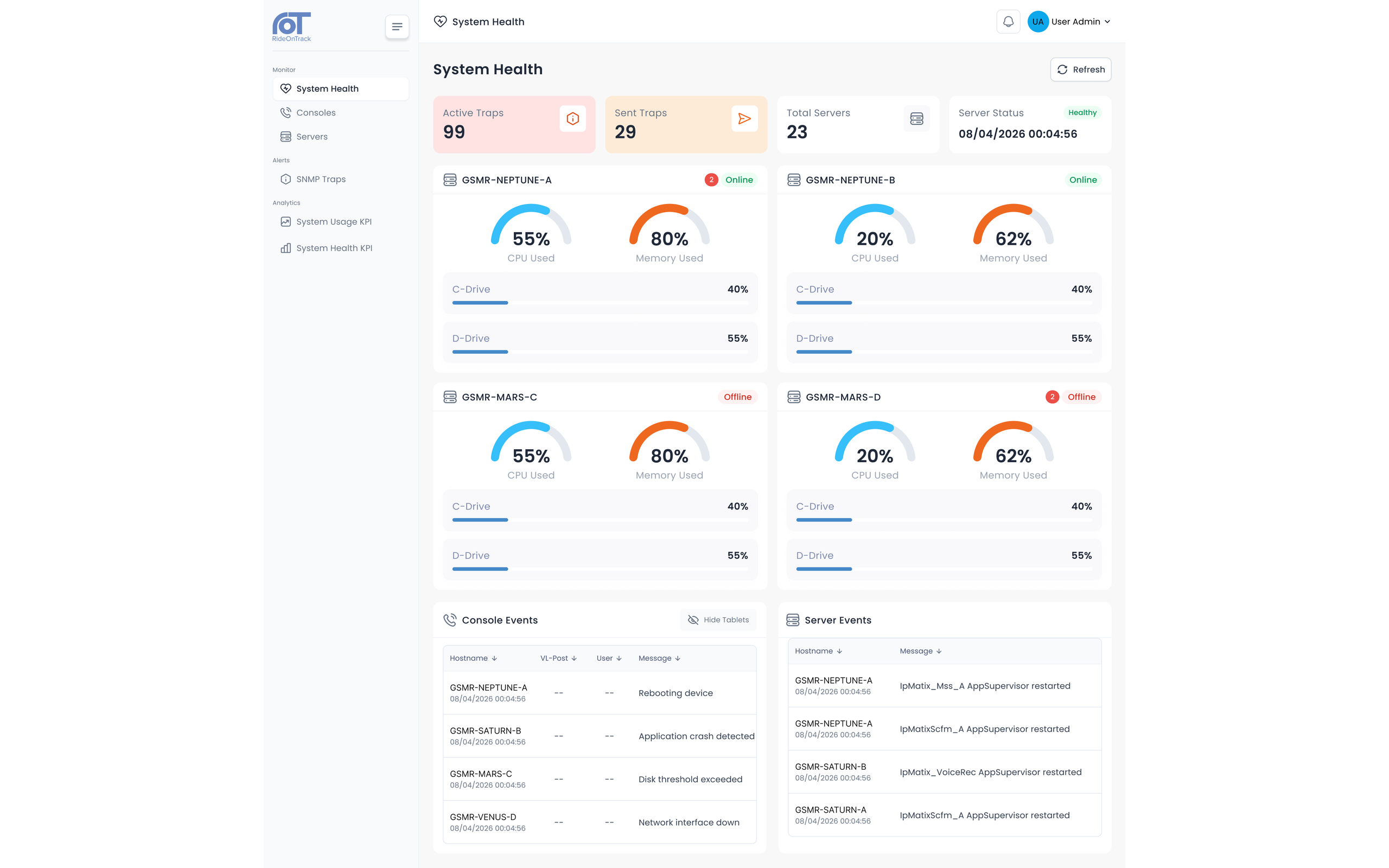Click the Server Events panel icon
This screenshot has width=1389, height=868.
click(x=793, y=620)
